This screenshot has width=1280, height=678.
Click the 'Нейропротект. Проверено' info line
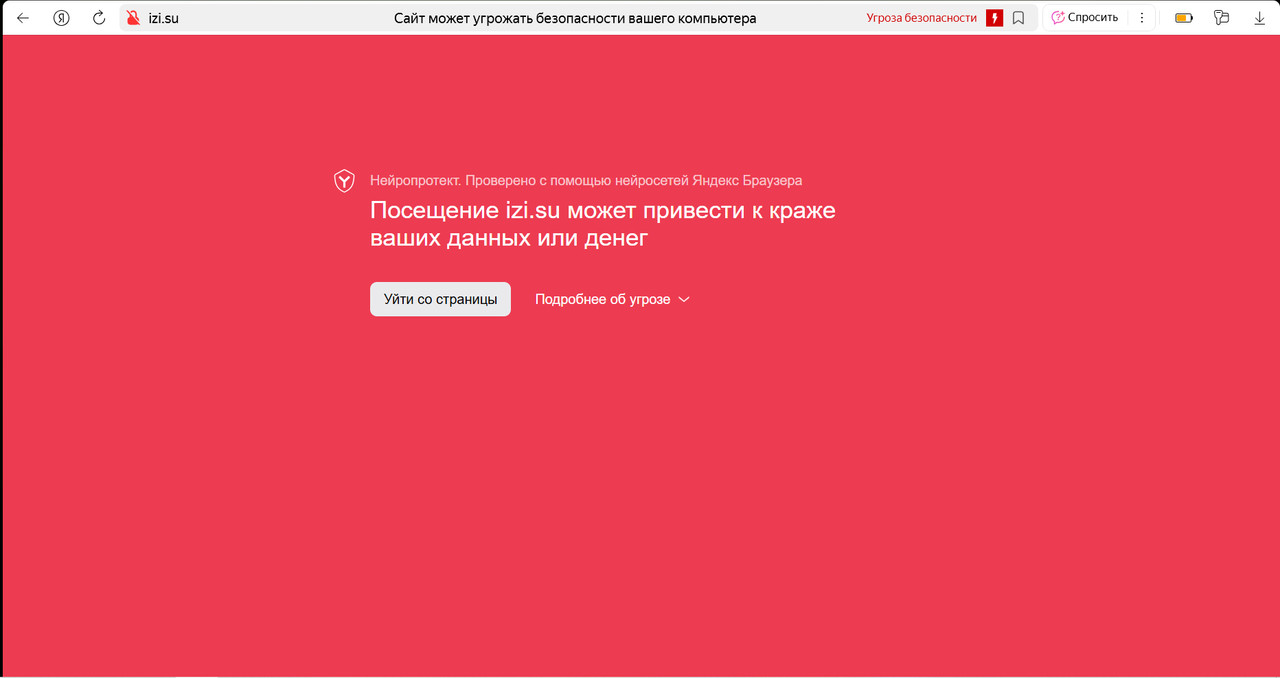point(586,181)
